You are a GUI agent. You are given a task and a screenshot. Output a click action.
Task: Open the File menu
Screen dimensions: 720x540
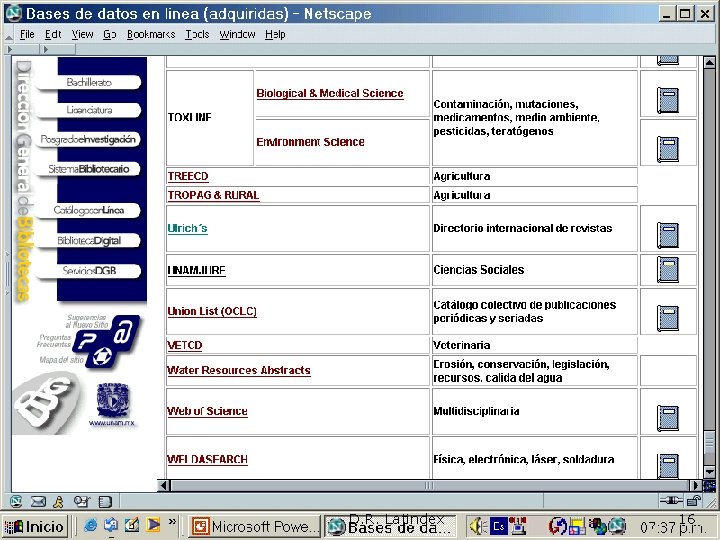(27, 34)
